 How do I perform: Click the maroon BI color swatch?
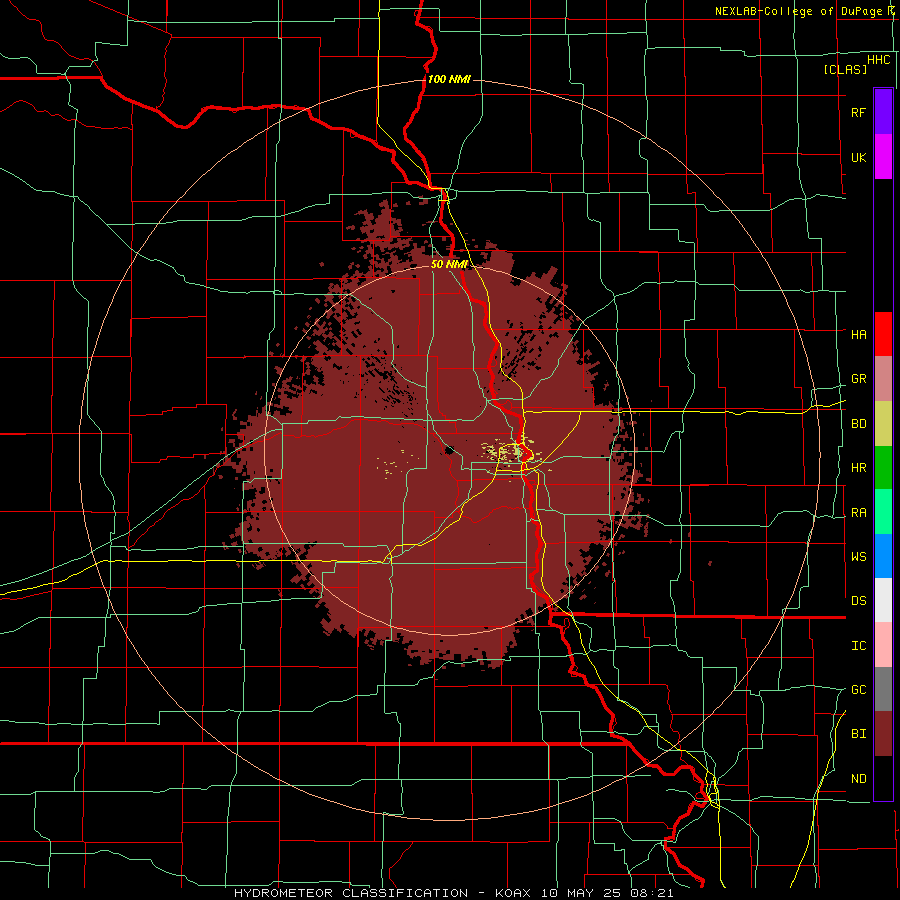[x=883, y=734]
